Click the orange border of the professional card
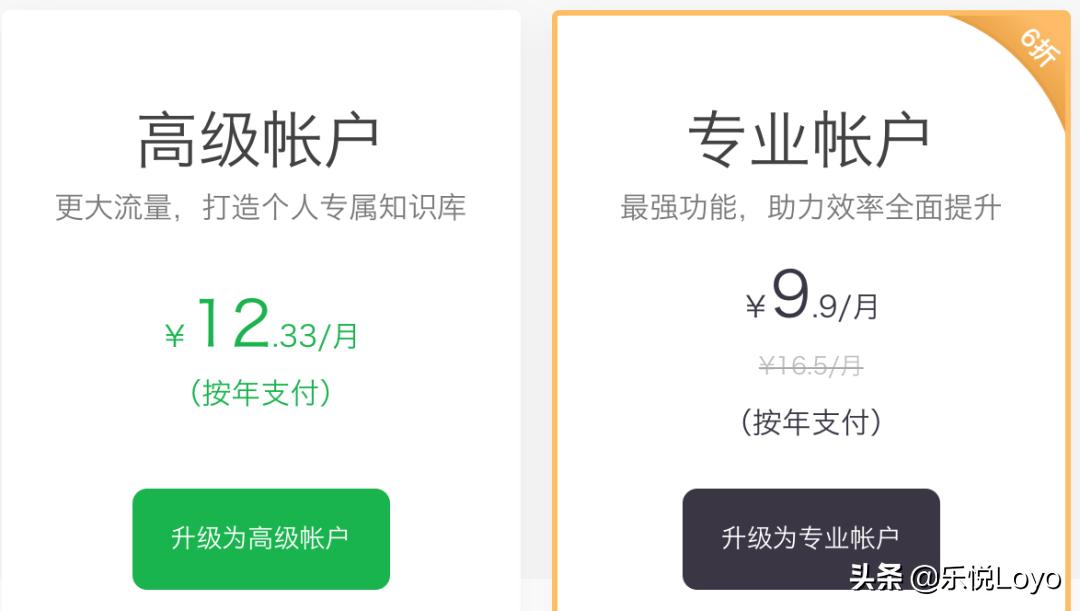1080x611 pixels. (x=560, y=300)
